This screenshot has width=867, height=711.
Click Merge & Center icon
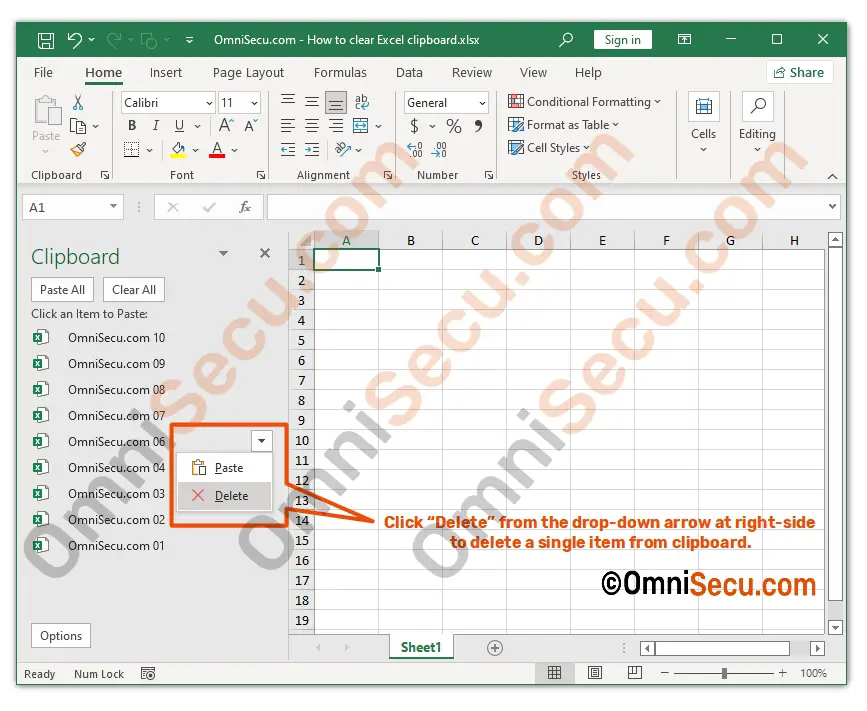coord(361,126)
